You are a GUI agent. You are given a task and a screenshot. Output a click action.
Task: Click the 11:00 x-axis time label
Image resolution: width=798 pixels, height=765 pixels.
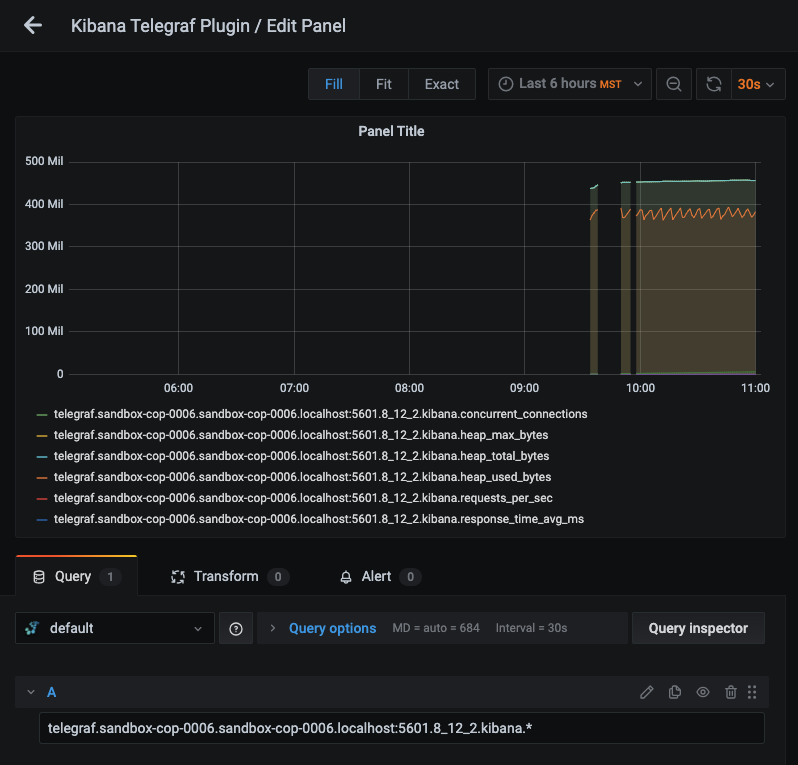[x=755, y=388]
